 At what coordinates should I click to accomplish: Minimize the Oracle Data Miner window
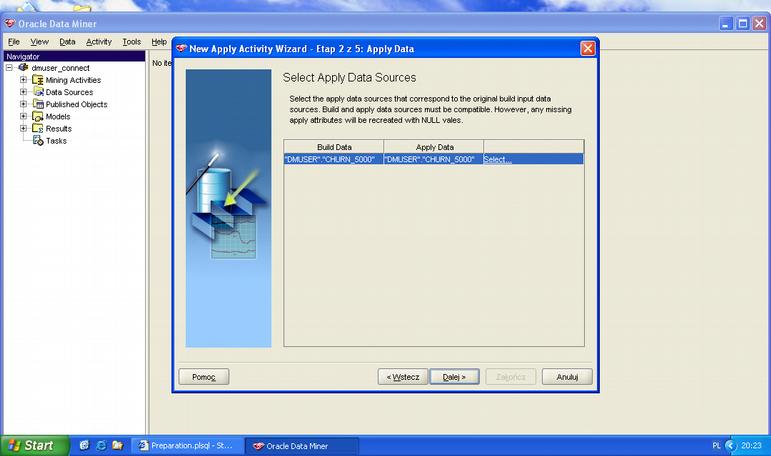click(x=726, y=23)
